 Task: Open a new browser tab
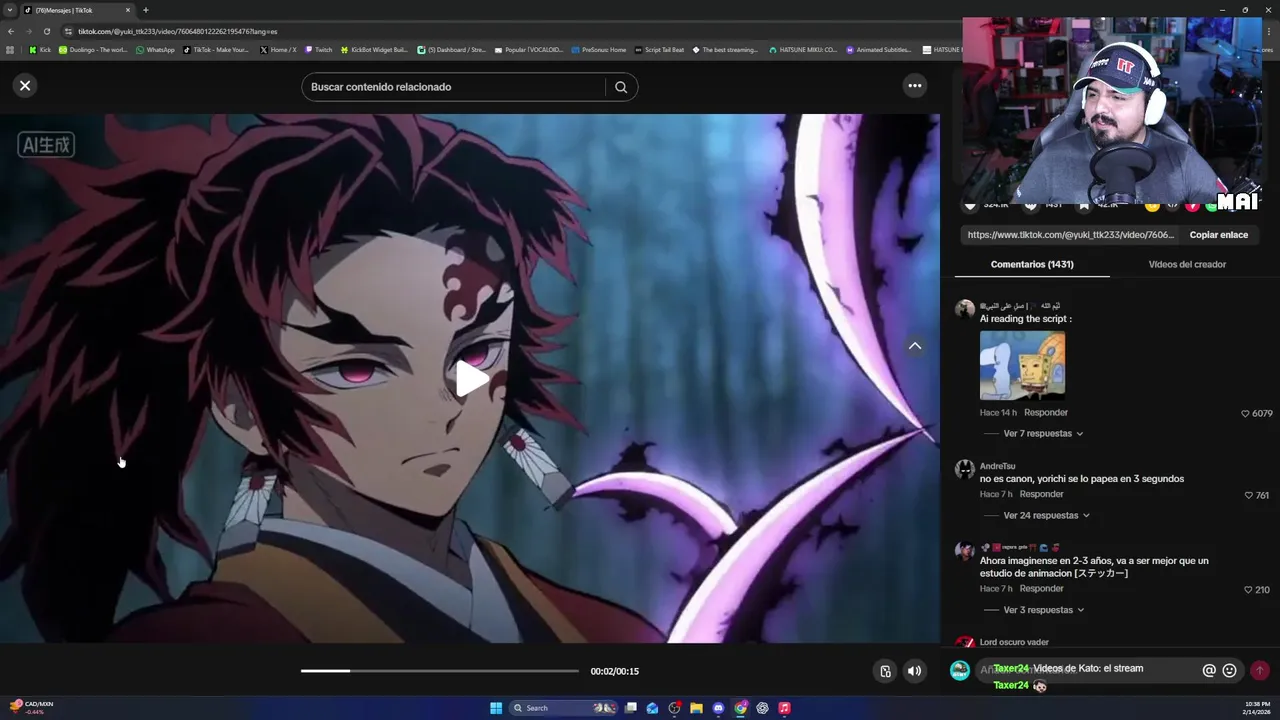point(146,10)
